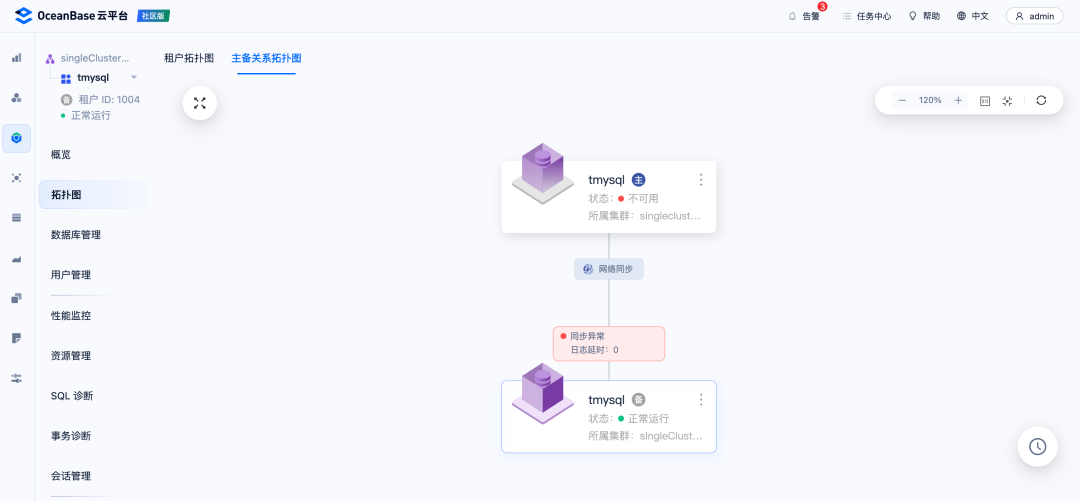
Task: Click the 网络同步 sync label
Action: pyautogui.click(x=609, y=269)
